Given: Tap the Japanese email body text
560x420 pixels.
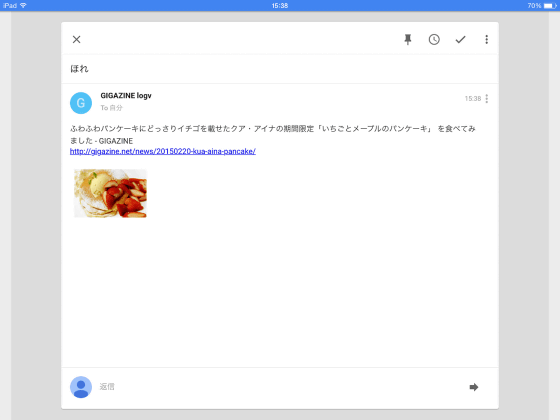Looking at the screenshot, I should tap(273, 134).
